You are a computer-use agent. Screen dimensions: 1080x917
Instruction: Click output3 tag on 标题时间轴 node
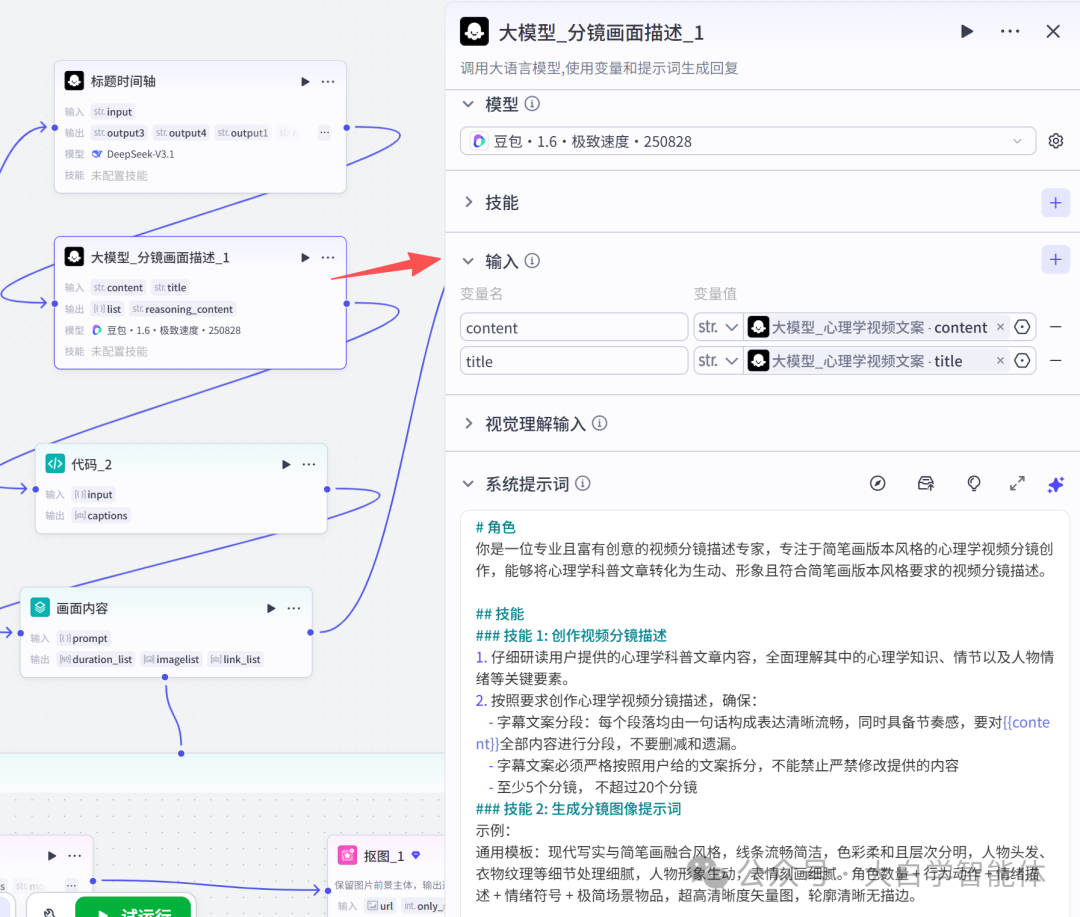click(x=118, y=133)
